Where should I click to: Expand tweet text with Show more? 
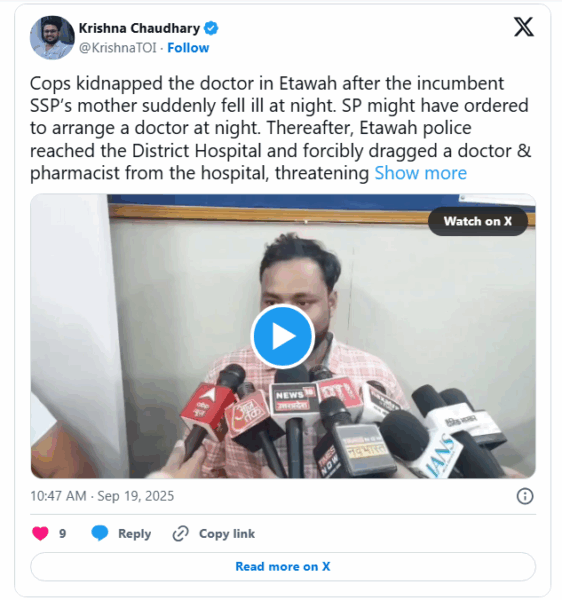click(420, 173)
